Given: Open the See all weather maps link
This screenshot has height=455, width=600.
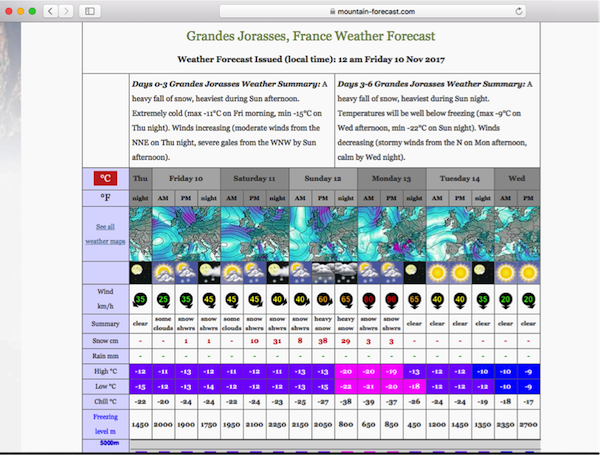Looking at the screenshot, I should (105, 234).
